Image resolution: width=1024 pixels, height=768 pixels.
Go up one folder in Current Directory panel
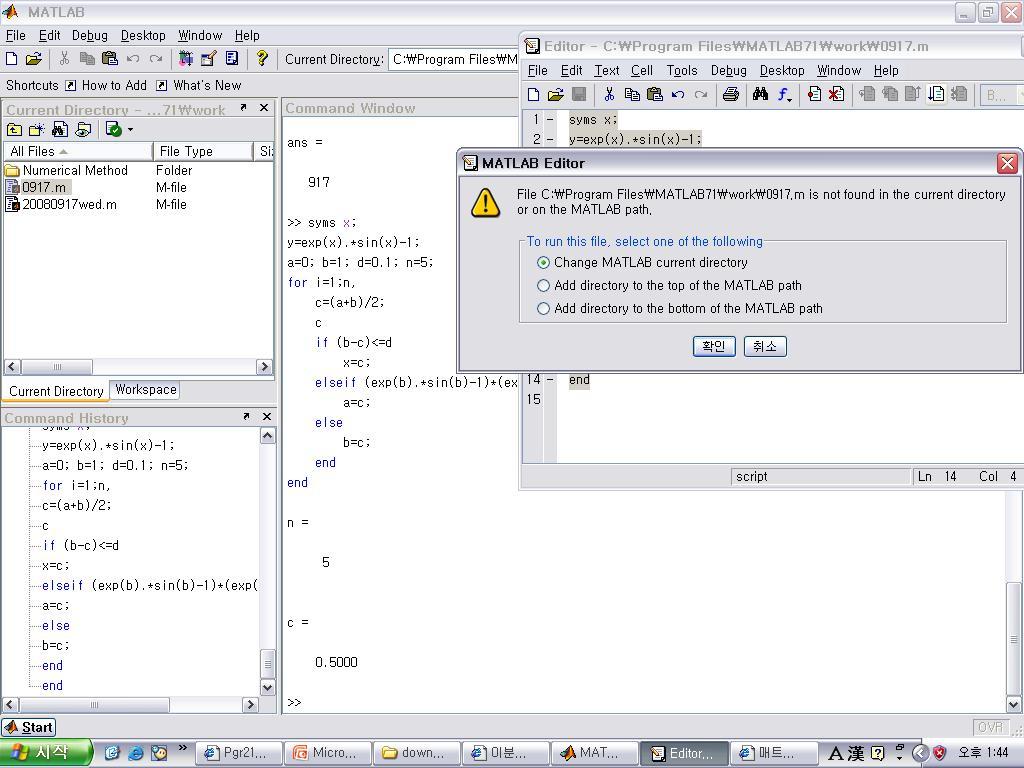pyautogui.click(x=14, y=129)
